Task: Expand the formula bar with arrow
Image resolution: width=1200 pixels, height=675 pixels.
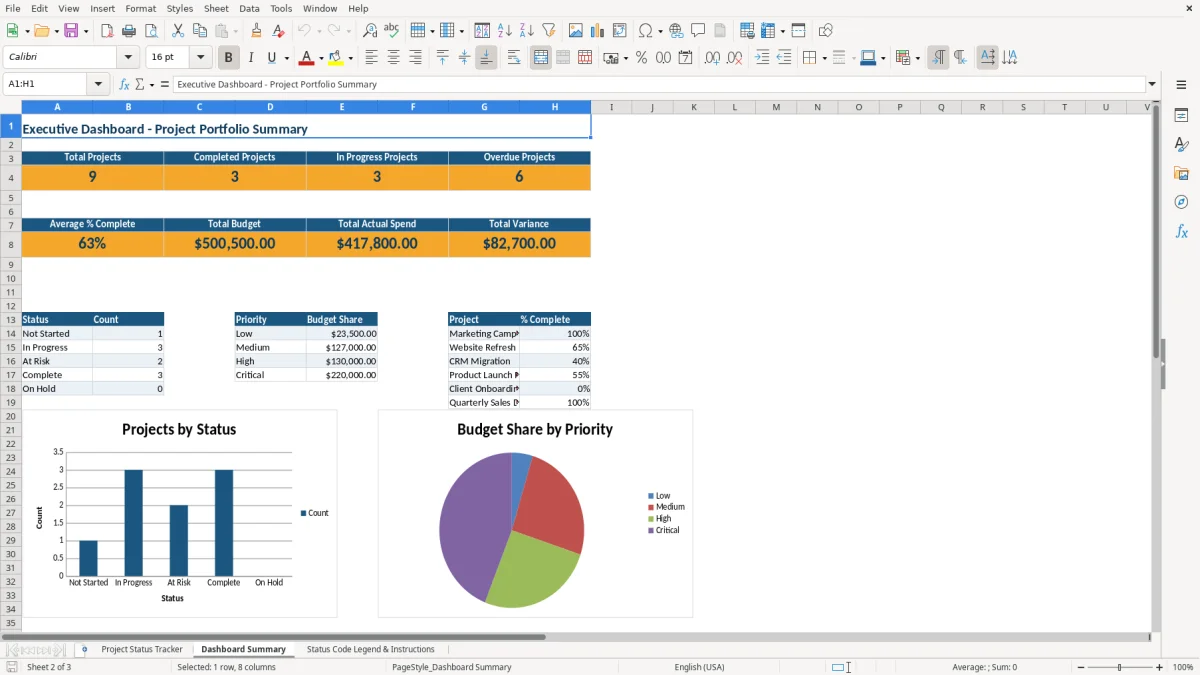Action: click(x=1152, y=85)
